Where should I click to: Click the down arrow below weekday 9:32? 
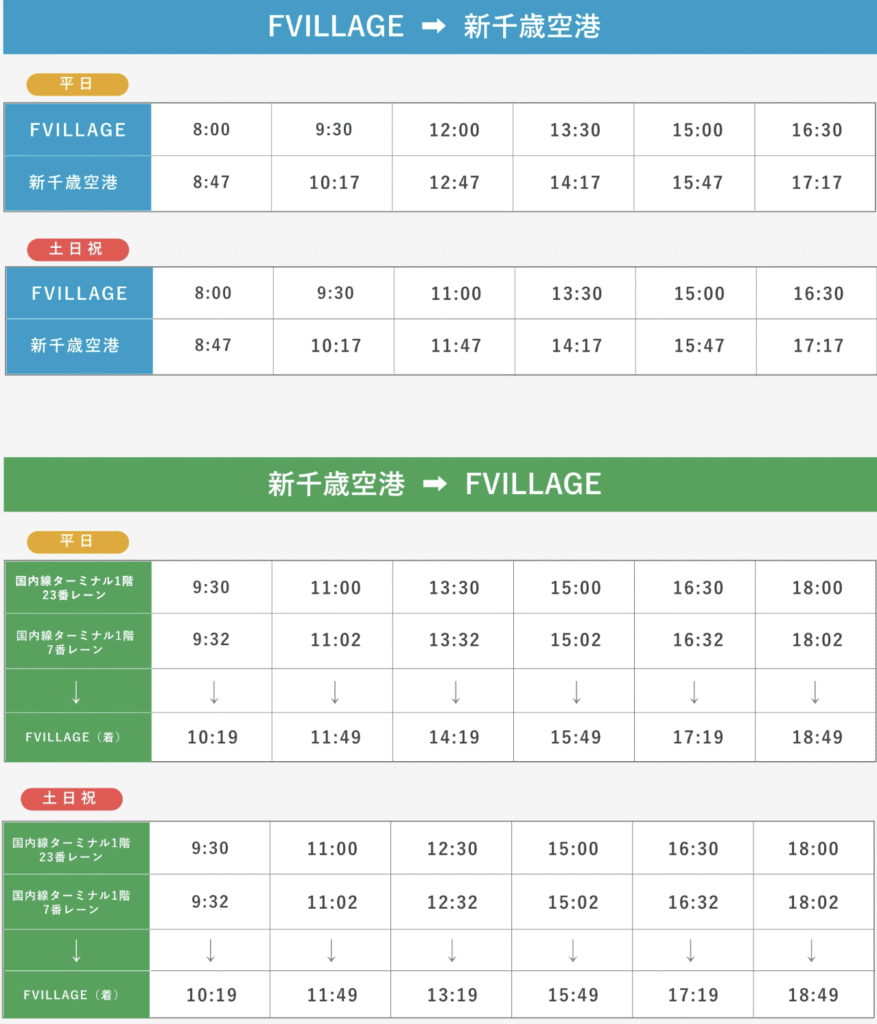pyautogui.click(x=214, y=692)
